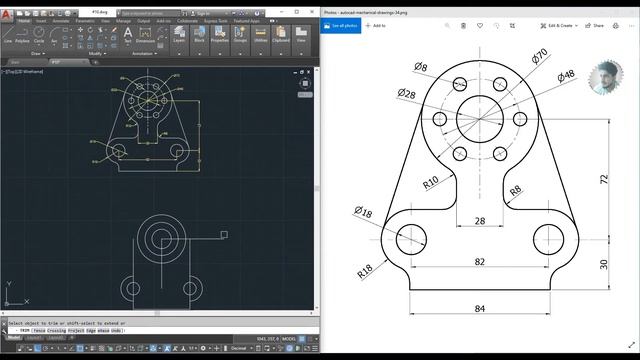Click the viewport vertical scrollbar

317,189
